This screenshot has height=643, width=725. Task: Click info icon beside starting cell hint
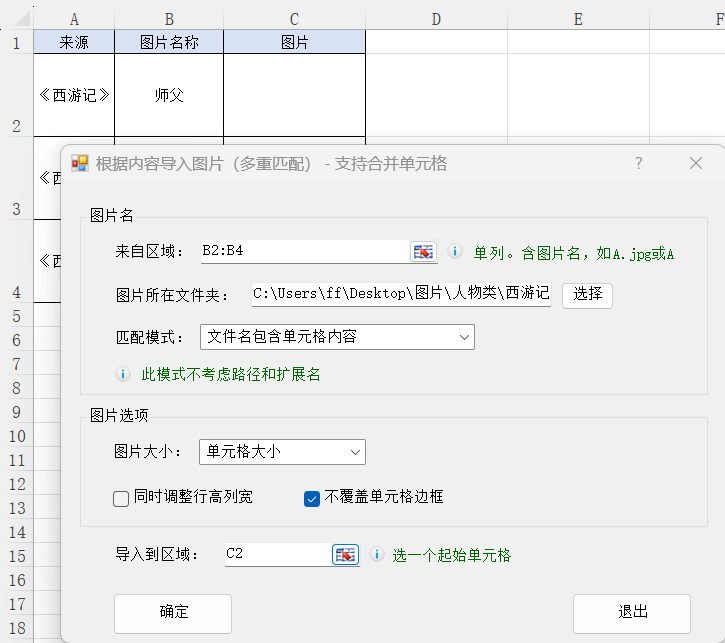(377, 554)
